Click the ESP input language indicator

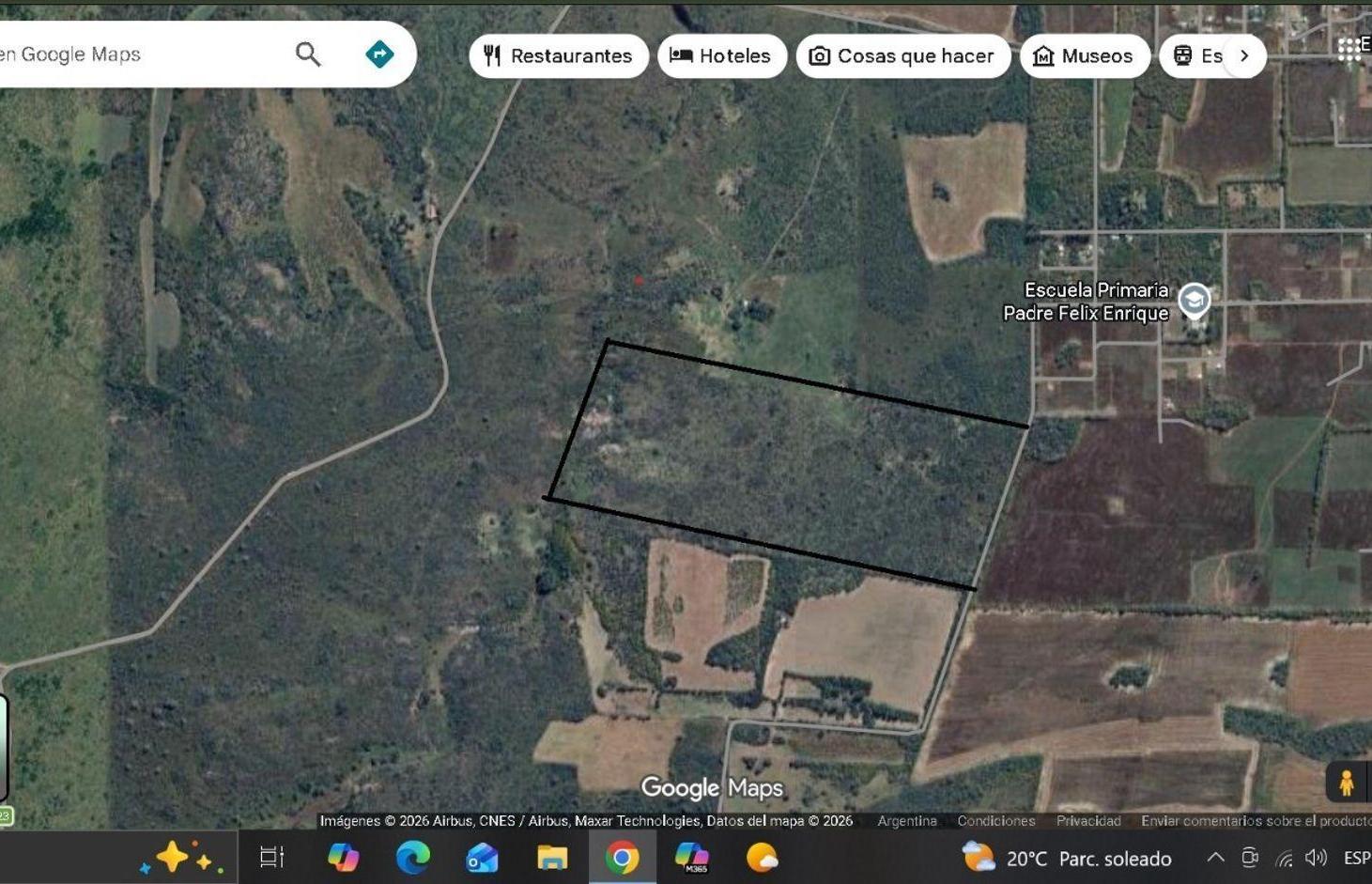[x=1357, y=858]
